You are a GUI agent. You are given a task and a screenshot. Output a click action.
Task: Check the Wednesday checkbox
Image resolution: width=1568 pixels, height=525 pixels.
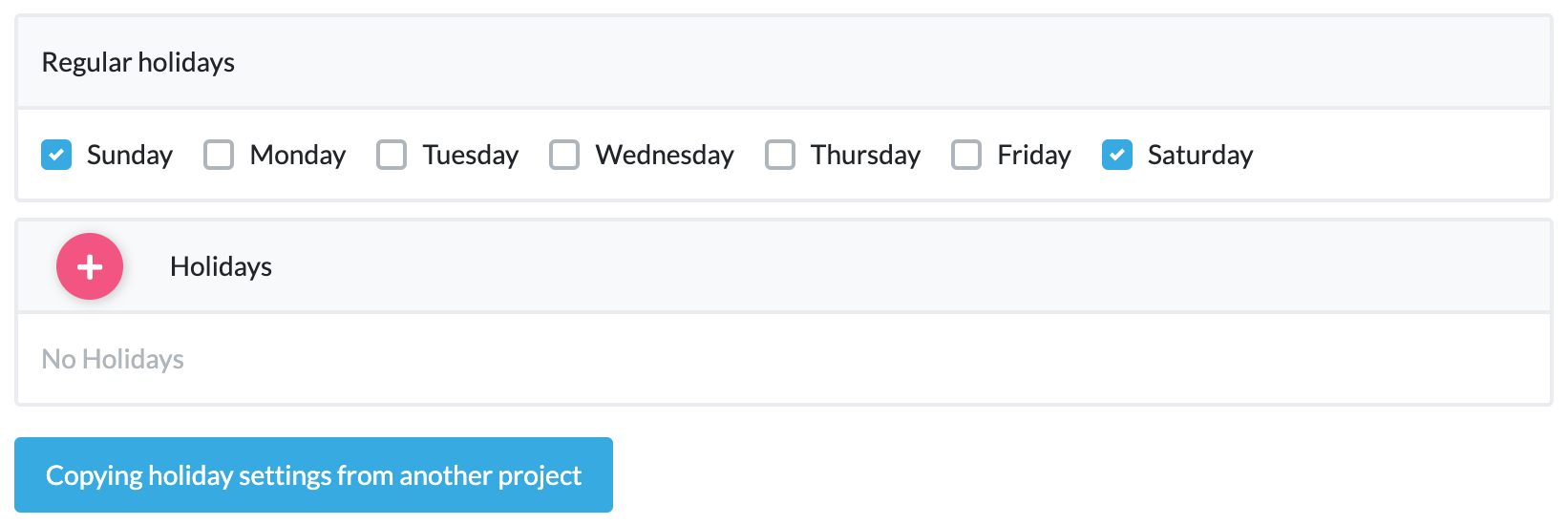[x=564, y=155]
